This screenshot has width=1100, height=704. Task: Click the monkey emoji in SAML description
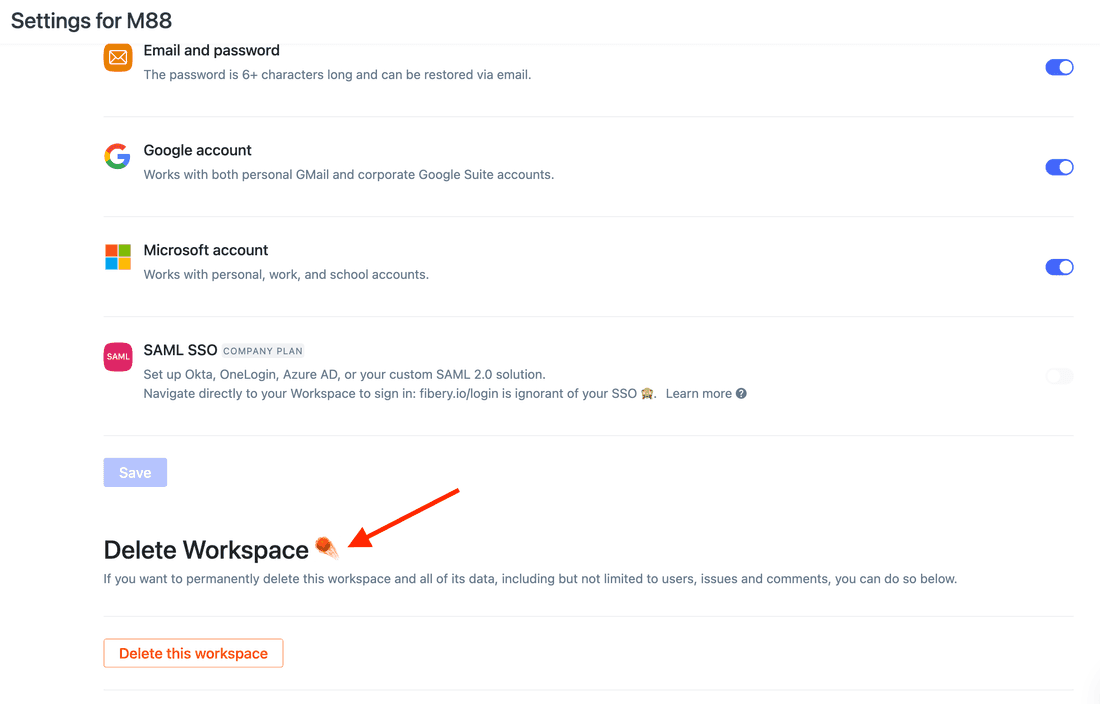coord(648,394)
